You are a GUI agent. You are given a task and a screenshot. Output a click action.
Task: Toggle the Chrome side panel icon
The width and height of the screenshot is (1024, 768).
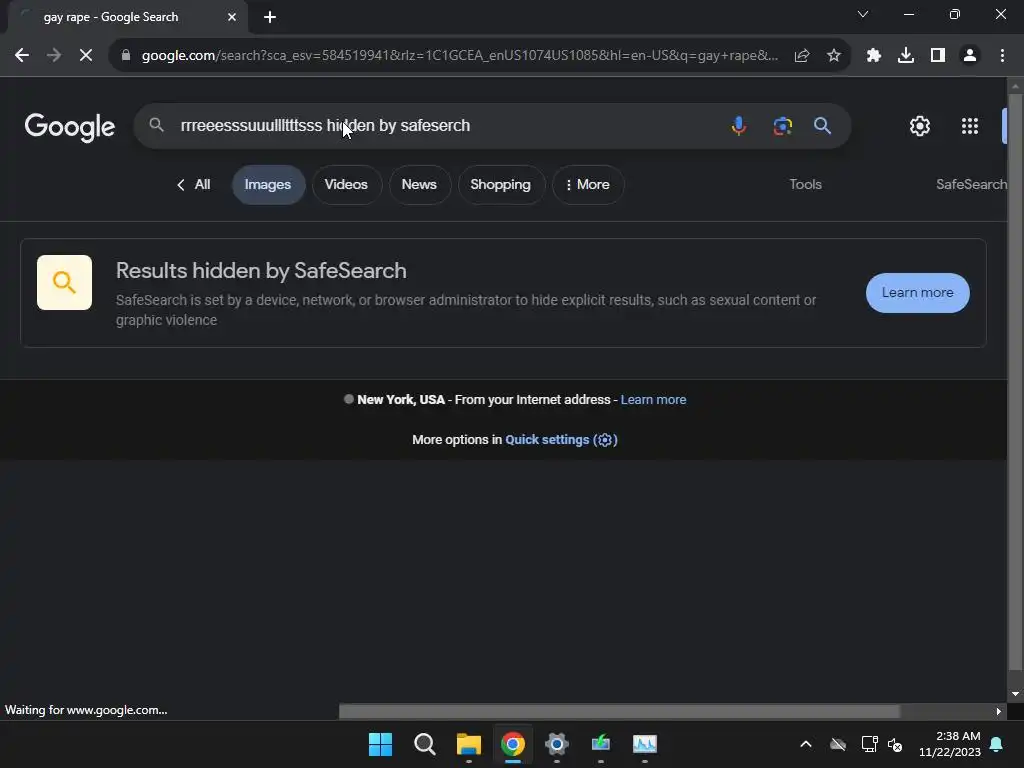[938, 56]
